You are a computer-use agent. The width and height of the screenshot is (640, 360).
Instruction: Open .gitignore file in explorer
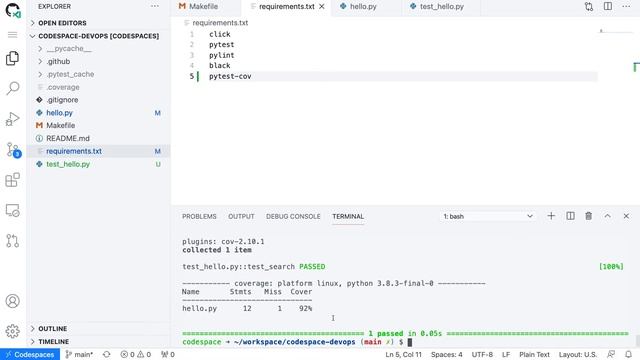click(99, 100)
